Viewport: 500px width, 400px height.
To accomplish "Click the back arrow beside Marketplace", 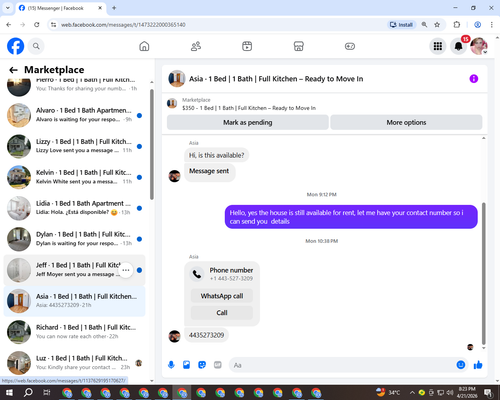I will point(13,70).
